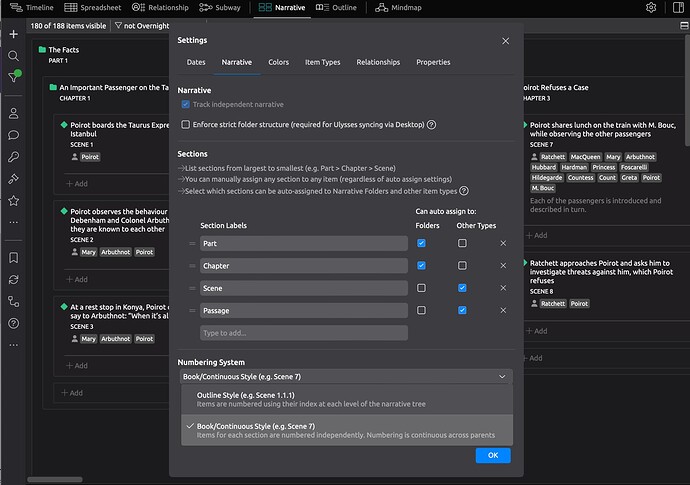Enable Enforce strict folder structure checkbox

click(186, 125)
